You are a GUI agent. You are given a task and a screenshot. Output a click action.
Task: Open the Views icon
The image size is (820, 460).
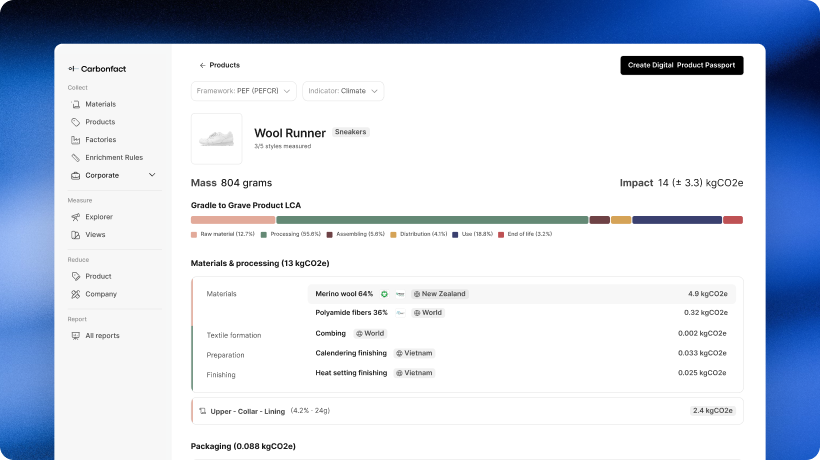[76, 235]
